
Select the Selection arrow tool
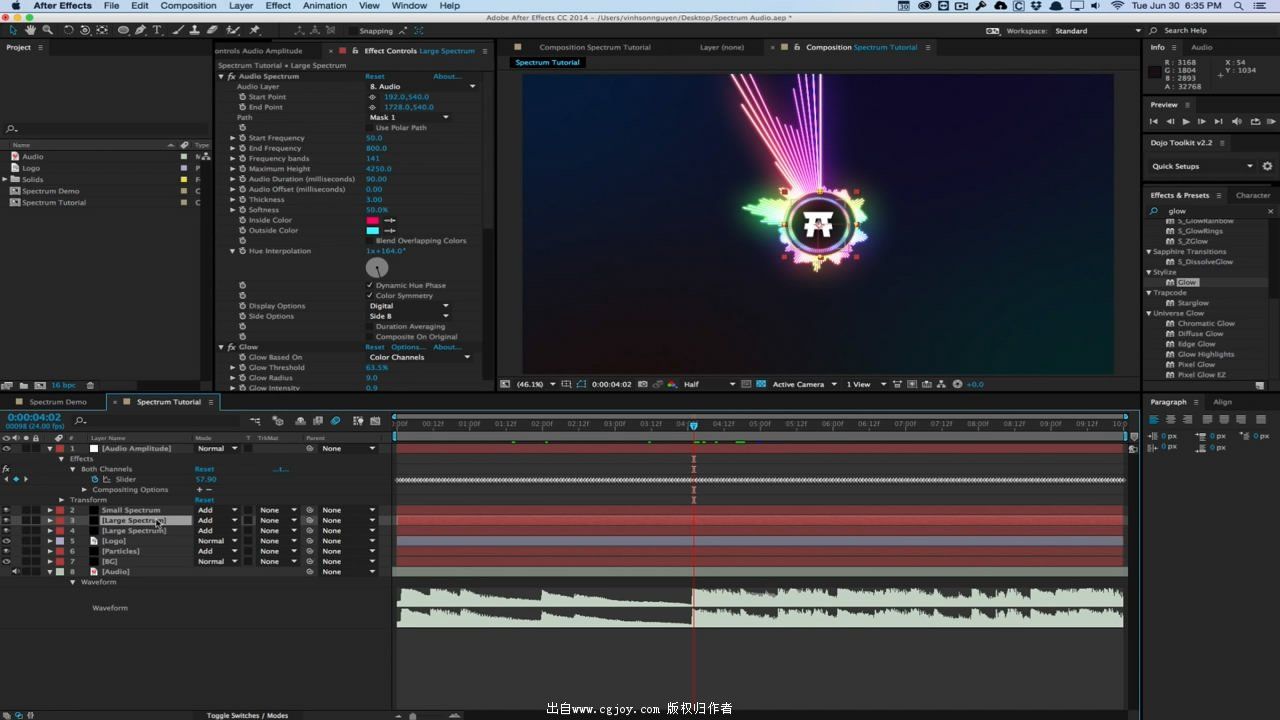click(13, 30)
